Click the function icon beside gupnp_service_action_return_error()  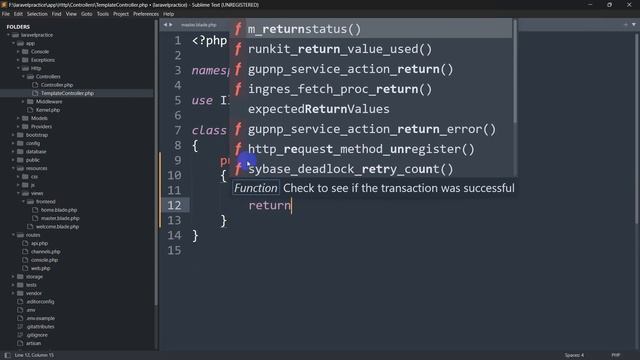(x=238, y=129)
